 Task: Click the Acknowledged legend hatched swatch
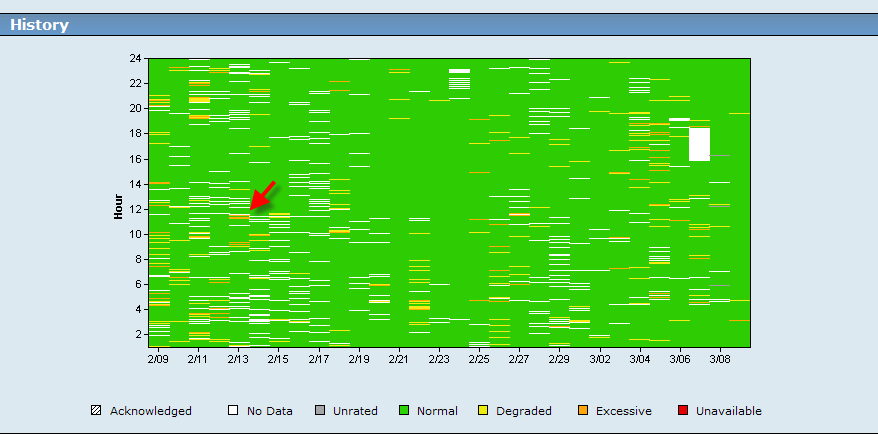point(96,410)
